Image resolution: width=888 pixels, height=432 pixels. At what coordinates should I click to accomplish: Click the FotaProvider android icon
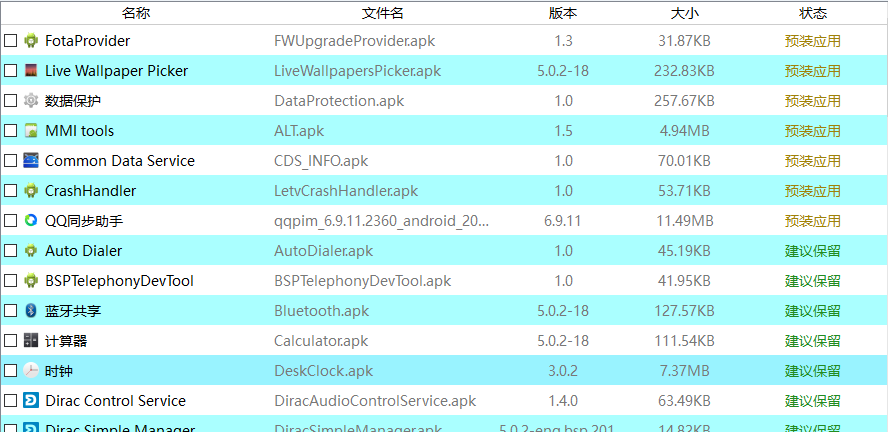31,41
